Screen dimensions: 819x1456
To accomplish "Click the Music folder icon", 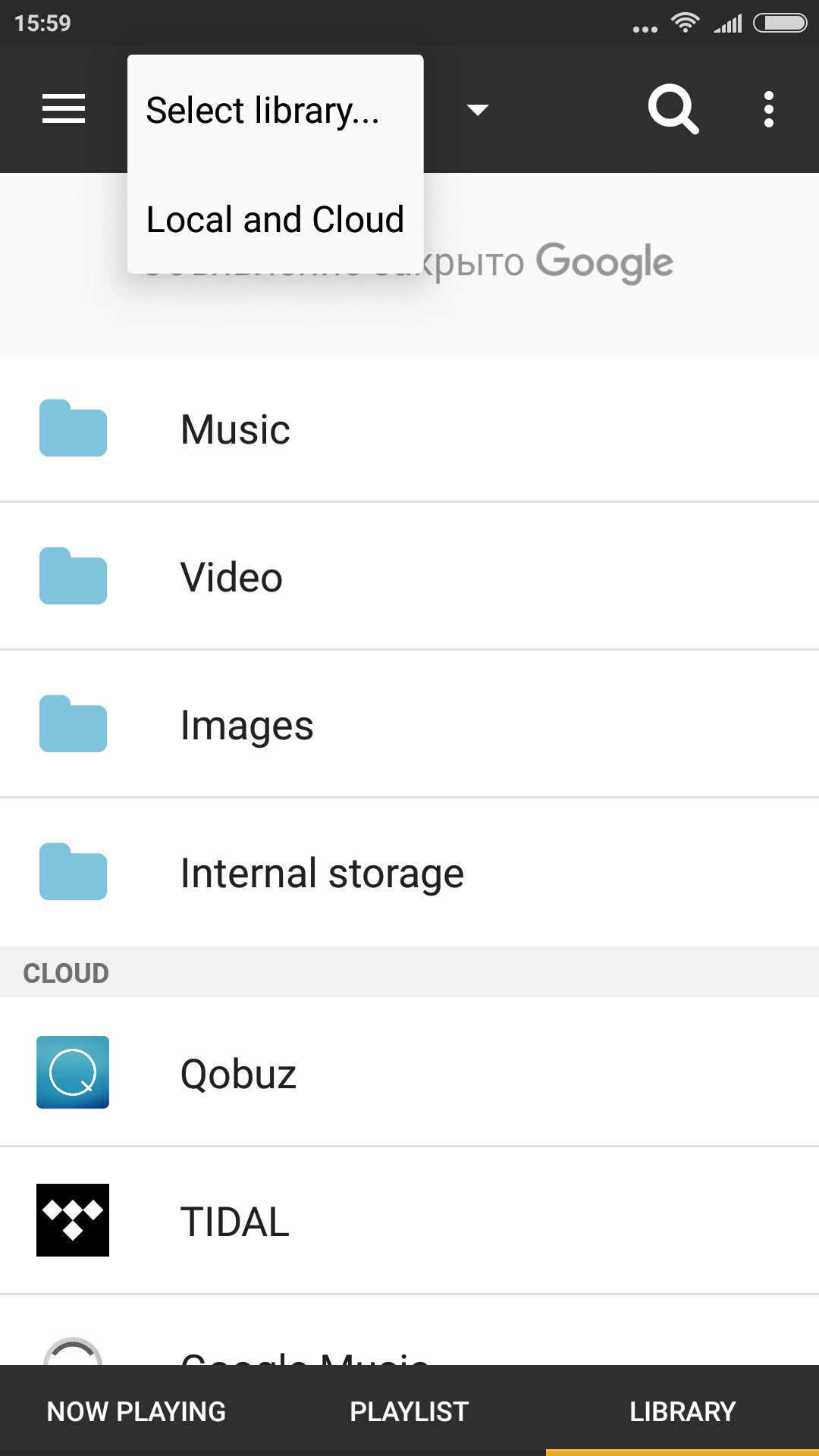I will coord(73,428).
